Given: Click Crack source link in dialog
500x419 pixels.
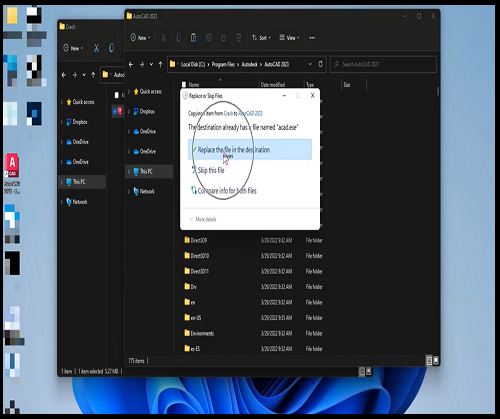Looking at the screenshot, I should click(x=228, y=113).
